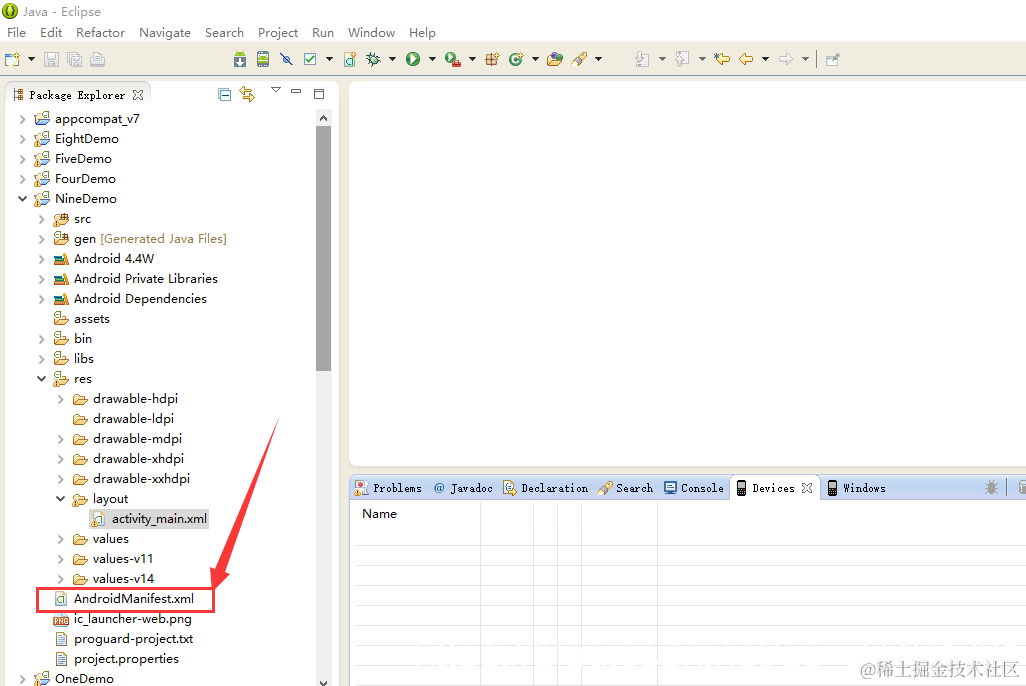Open the File menu

coord(16,33)
